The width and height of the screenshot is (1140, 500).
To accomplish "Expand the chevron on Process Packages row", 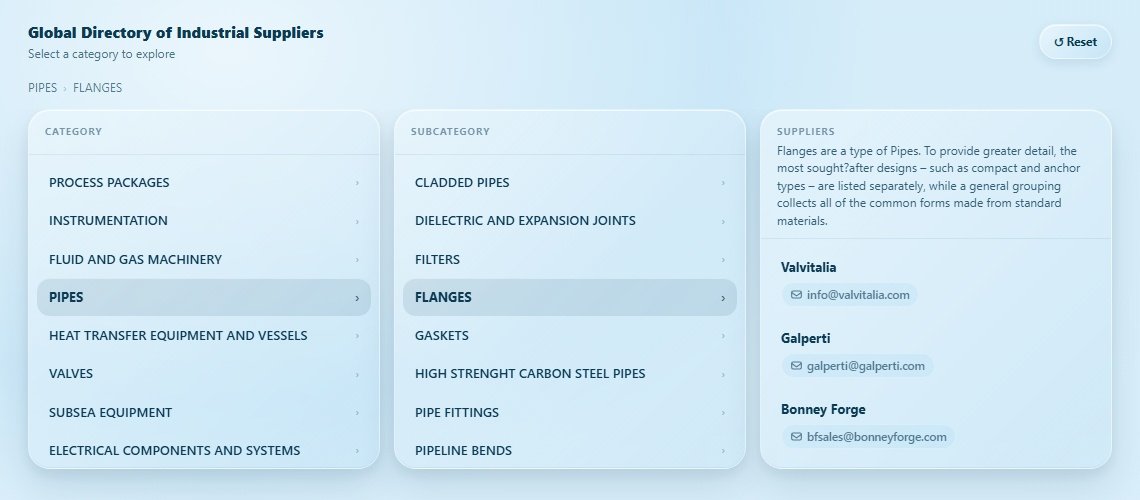I will pyautogui.click(x=357, y=183).
